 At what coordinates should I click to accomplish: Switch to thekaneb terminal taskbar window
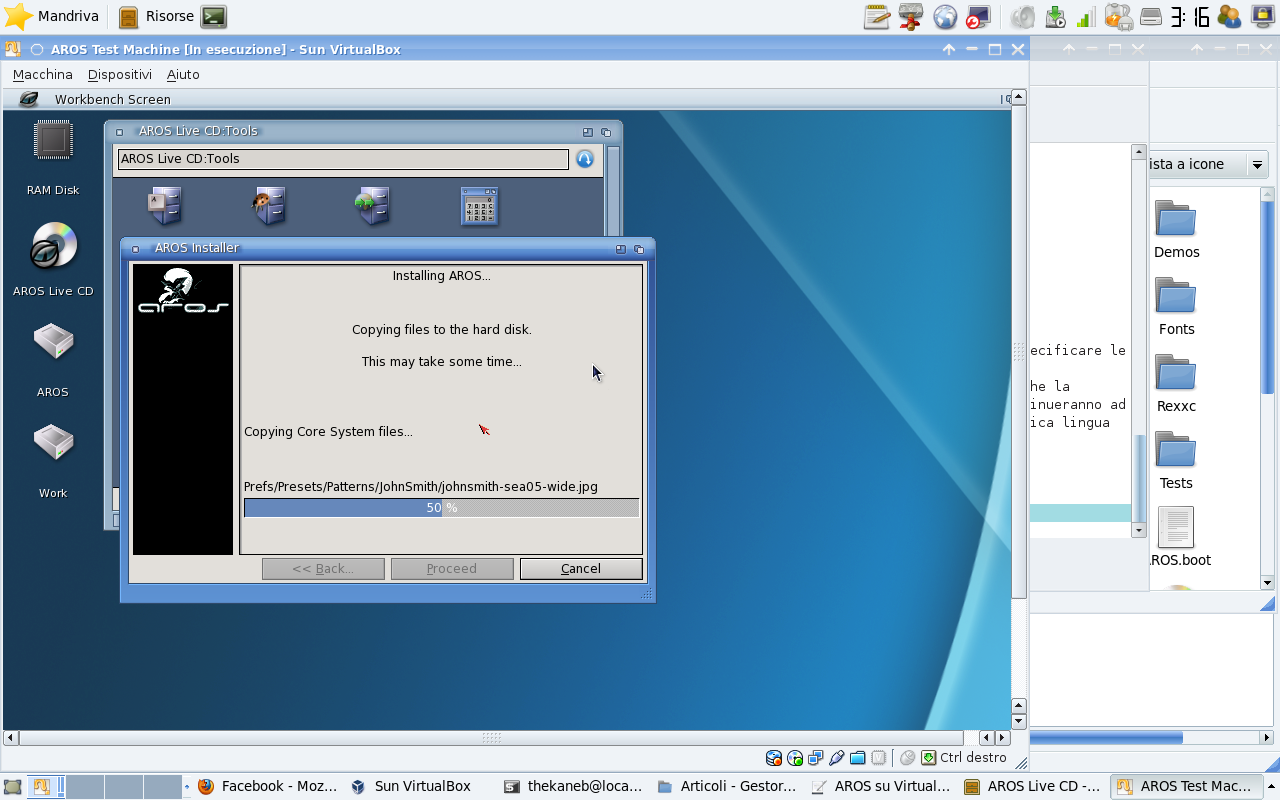(573, 787)
